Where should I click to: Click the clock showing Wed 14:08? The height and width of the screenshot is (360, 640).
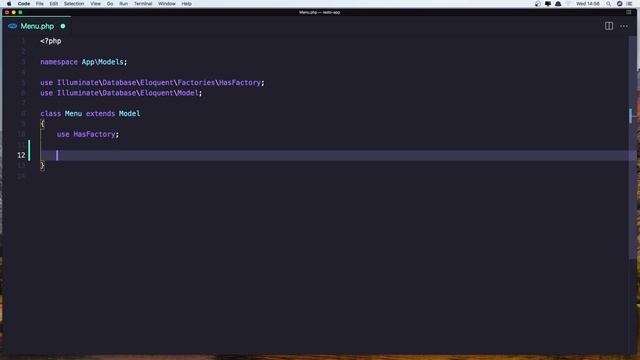(588, 4)
